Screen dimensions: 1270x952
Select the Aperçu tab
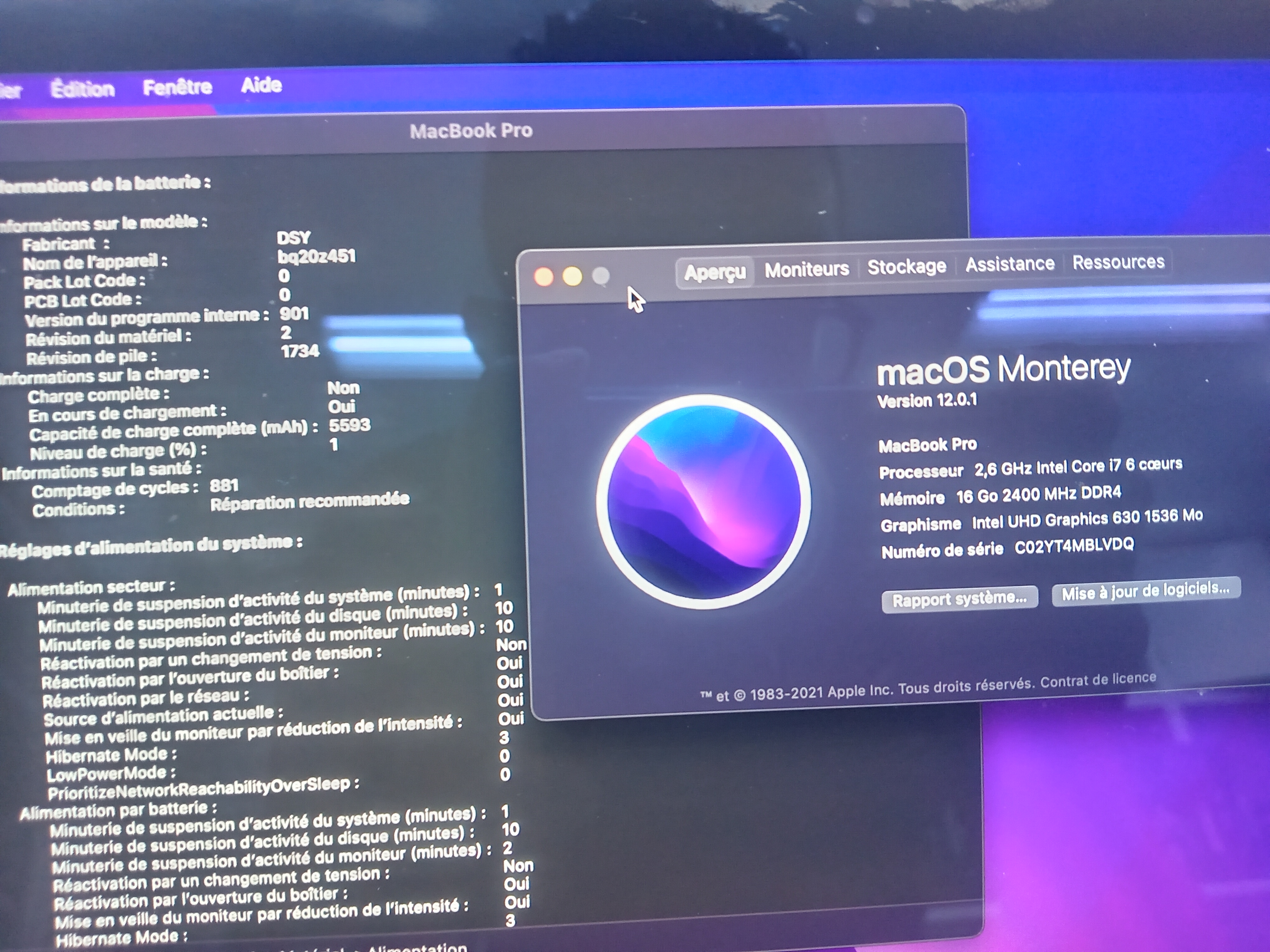point(715,271)
